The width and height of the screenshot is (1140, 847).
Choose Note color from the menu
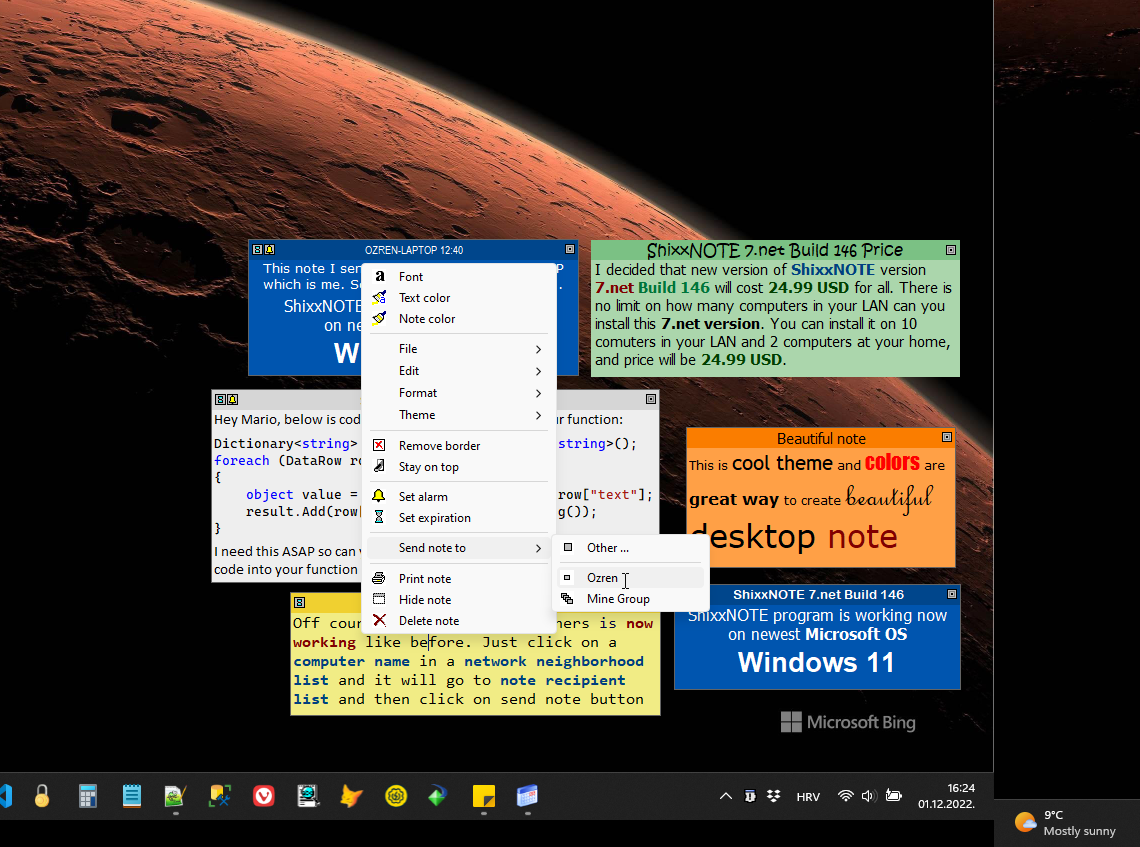click(x=458, y=318)
